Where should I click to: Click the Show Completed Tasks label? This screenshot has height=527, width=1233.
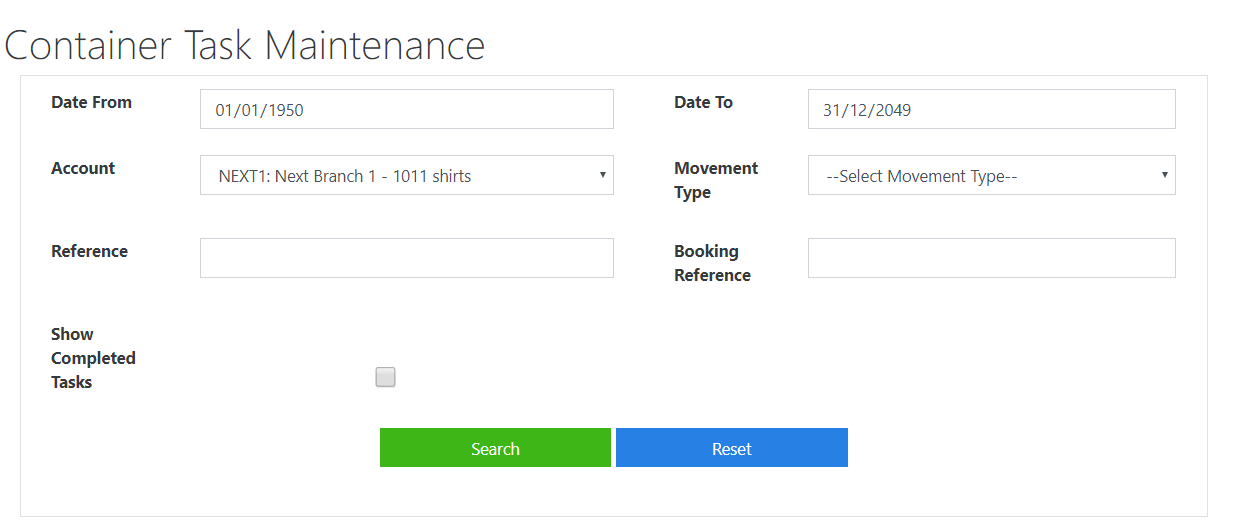93,358
